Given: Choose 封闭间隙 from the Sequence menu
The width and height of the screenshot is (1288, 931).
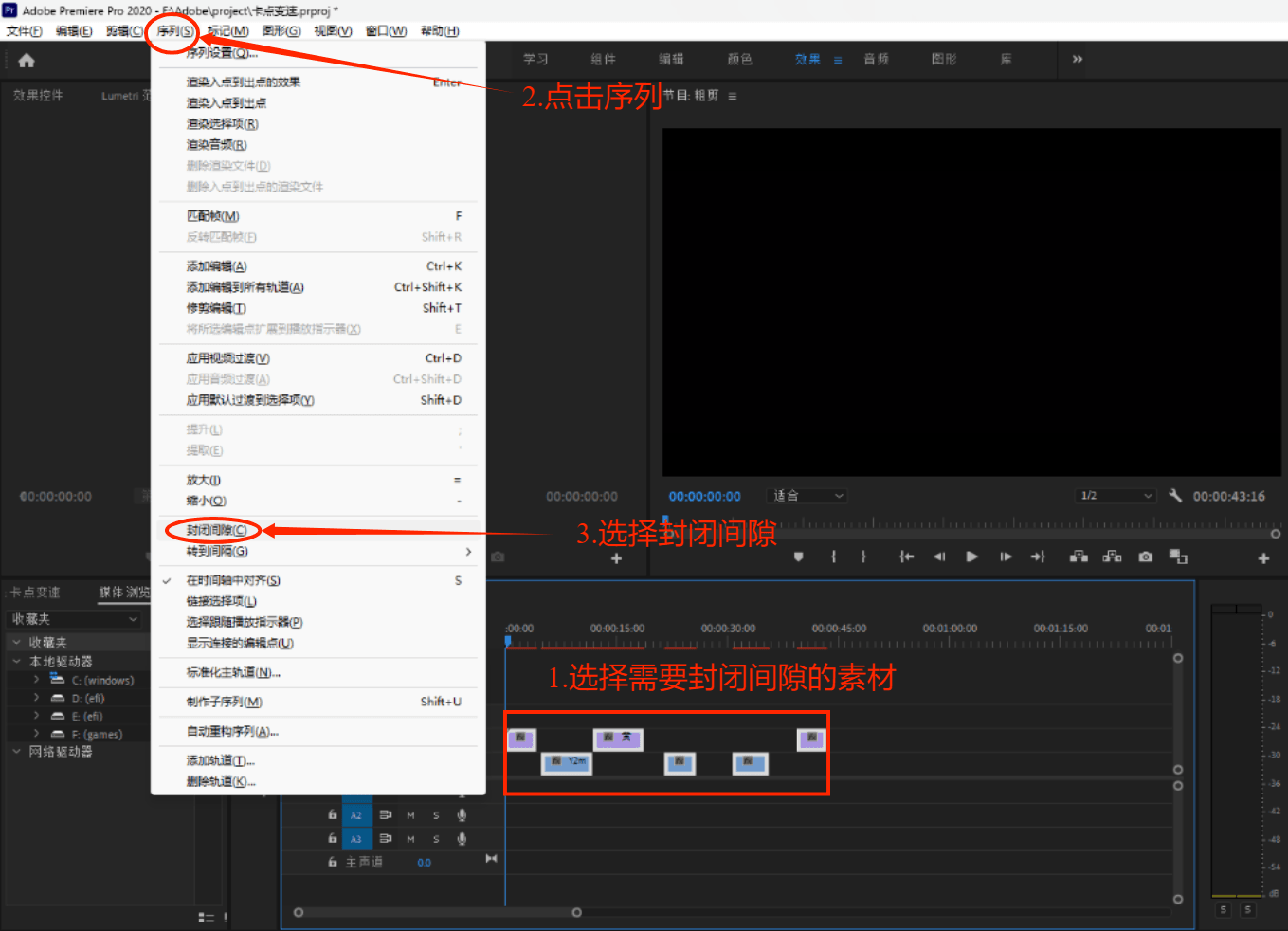Looking at the screenshot, I should [216, 530].
